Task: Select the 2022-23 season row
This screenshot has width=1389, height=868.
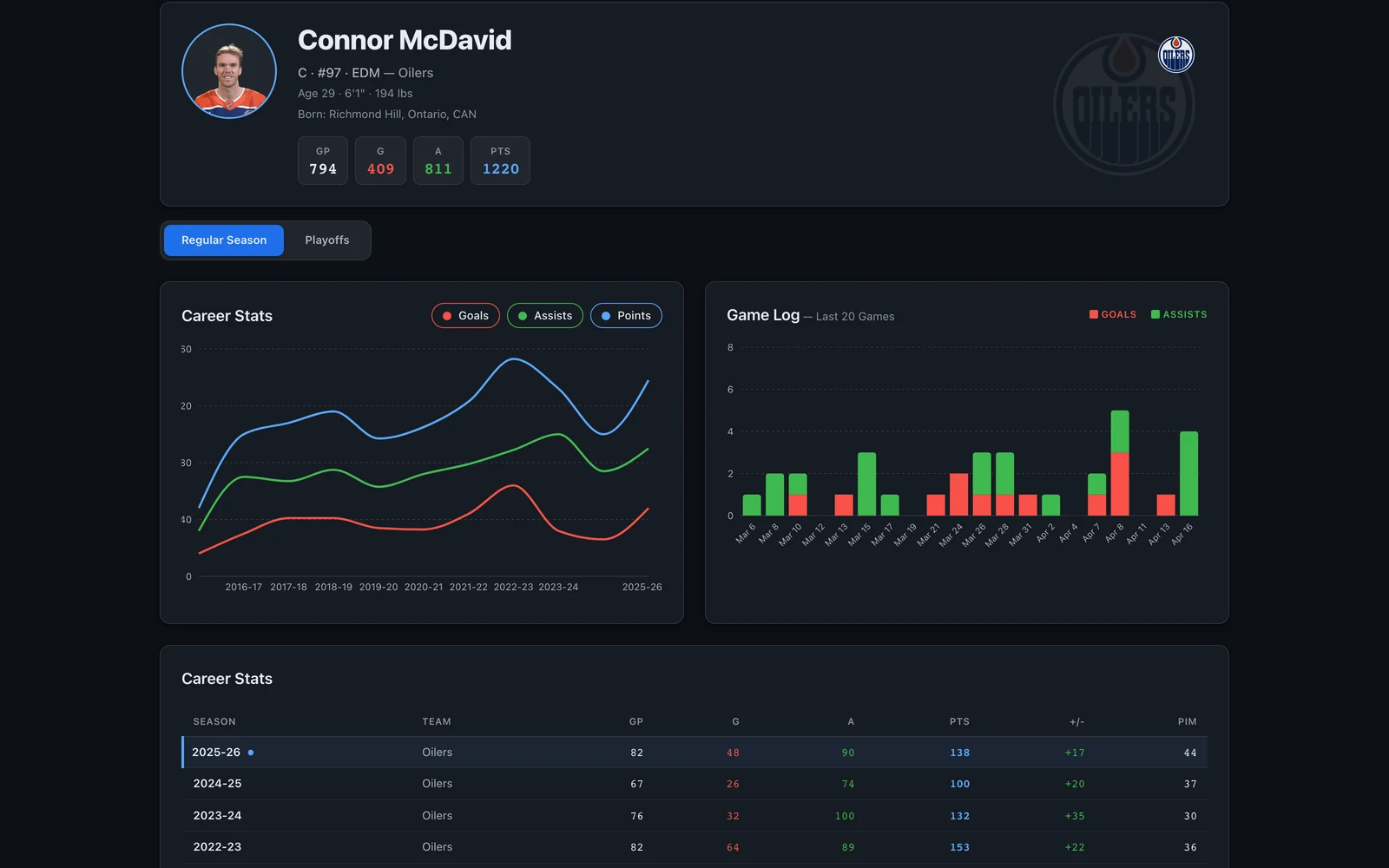Action: 694,847
